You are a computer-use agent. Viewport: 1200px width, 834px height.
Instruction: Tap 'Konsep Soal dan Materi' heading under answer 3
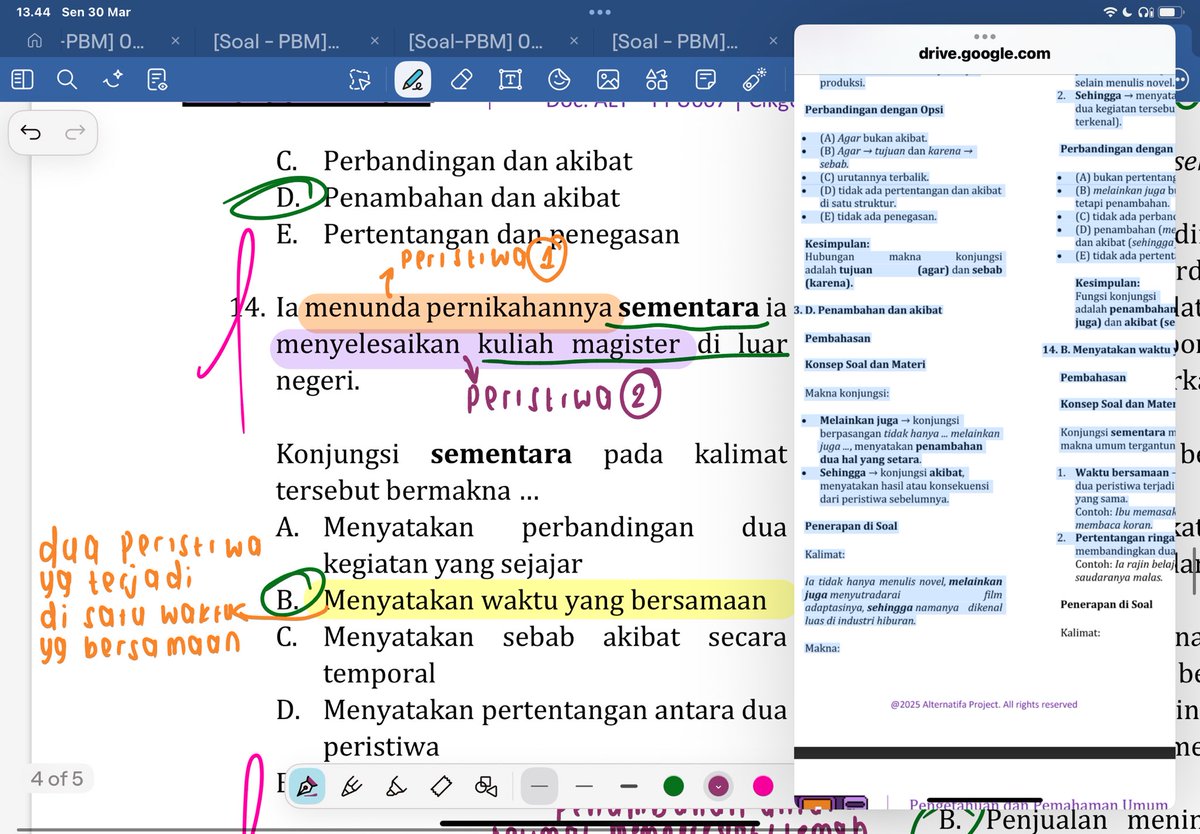point(865,364)
